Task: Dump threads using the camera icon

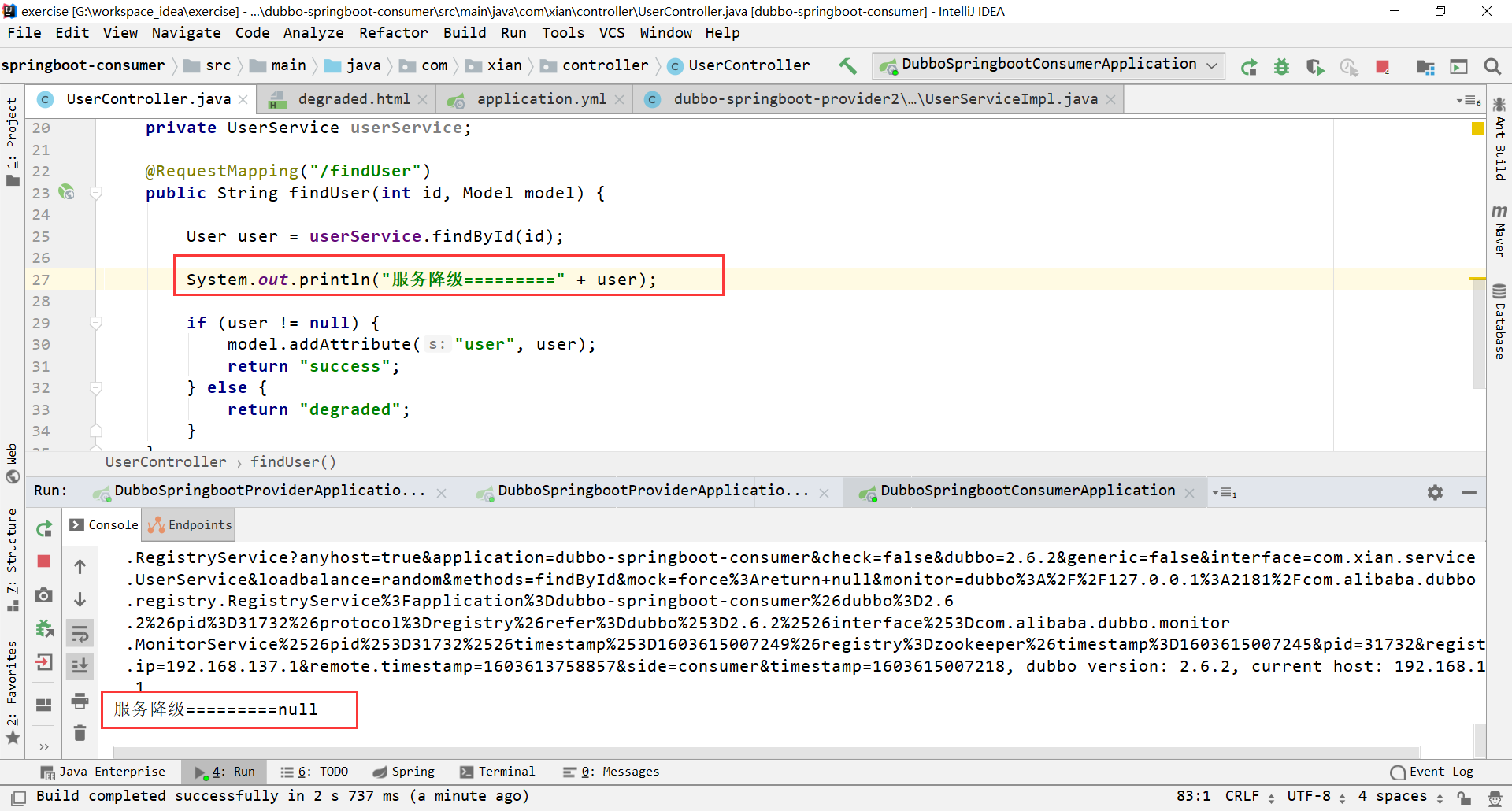Action: (44, 595)
